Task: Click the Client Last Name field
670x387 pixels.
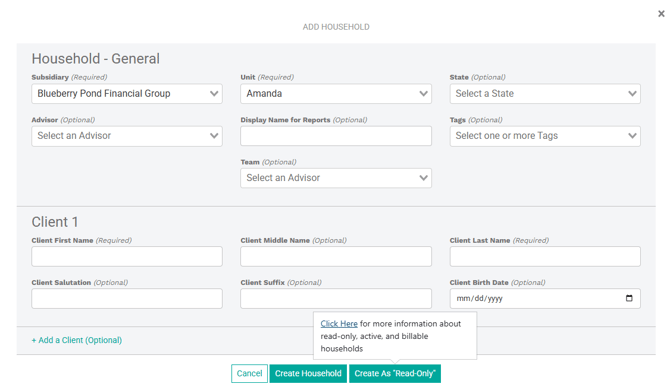Action: point(545,256)
